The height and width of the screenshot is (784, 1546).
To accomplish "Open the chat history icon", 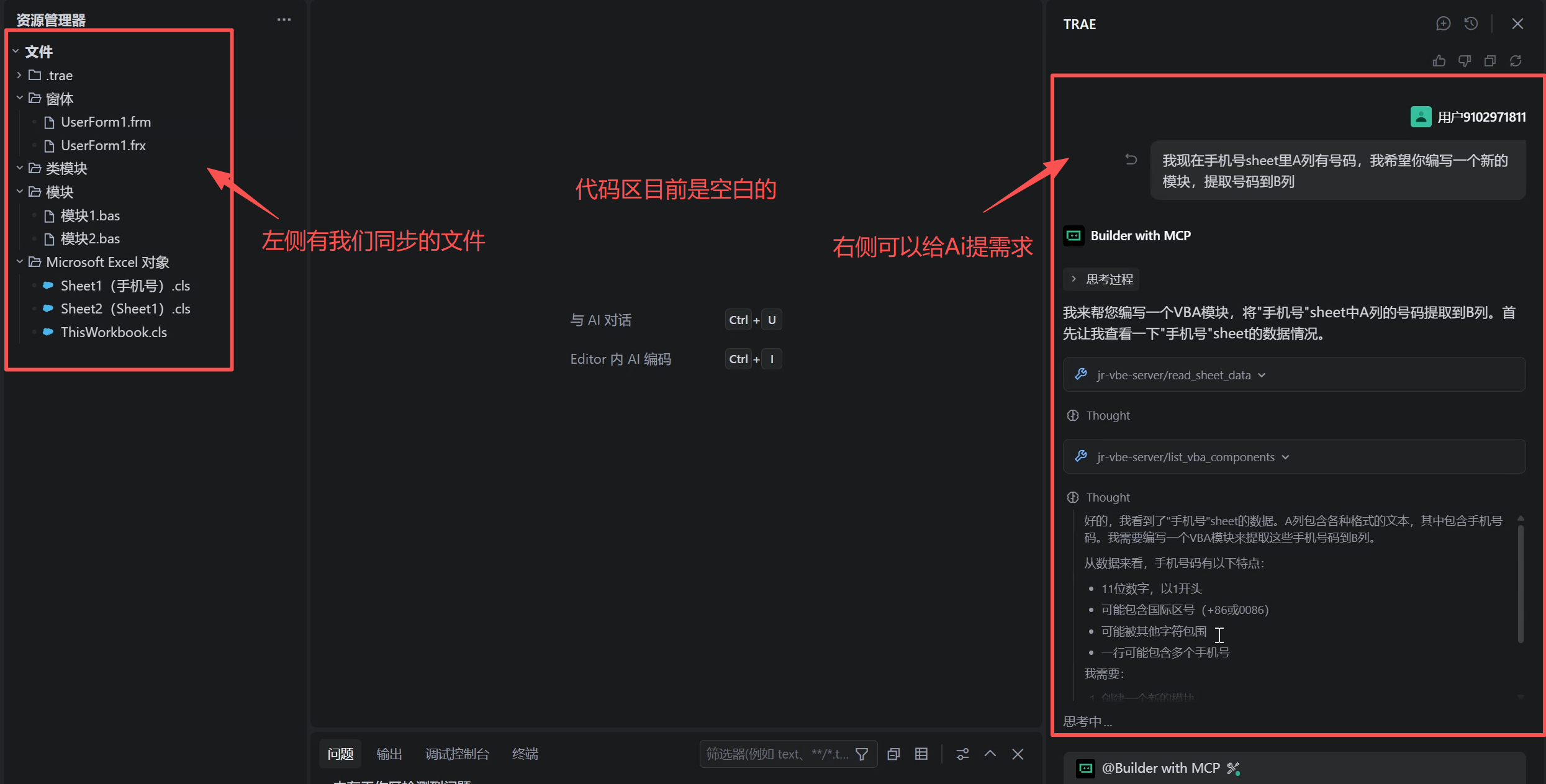I will [x=1471, y=24].
